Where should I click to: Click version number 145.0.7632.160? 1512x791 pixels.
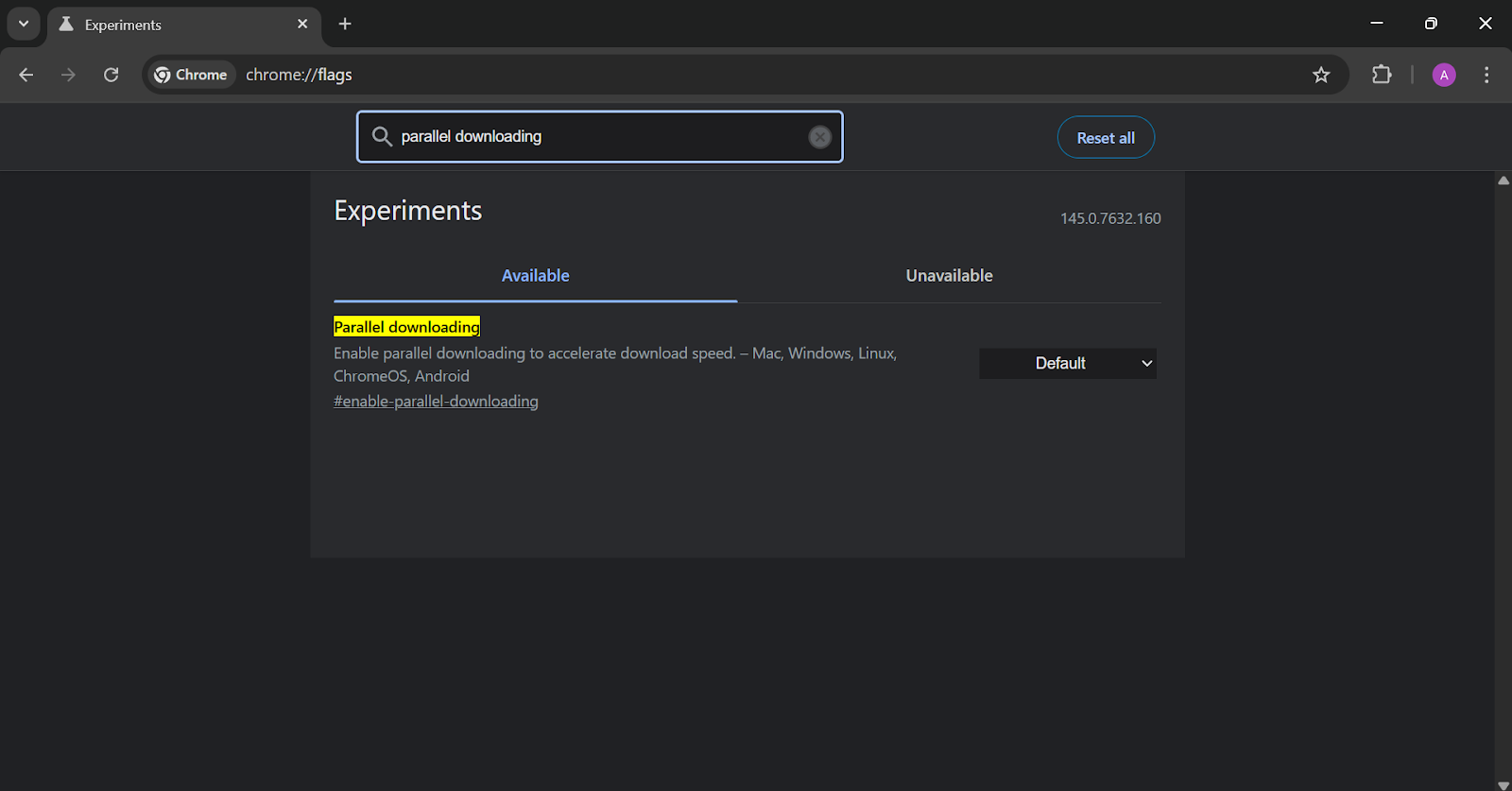pyautogui.click(x=1110, y=218)
